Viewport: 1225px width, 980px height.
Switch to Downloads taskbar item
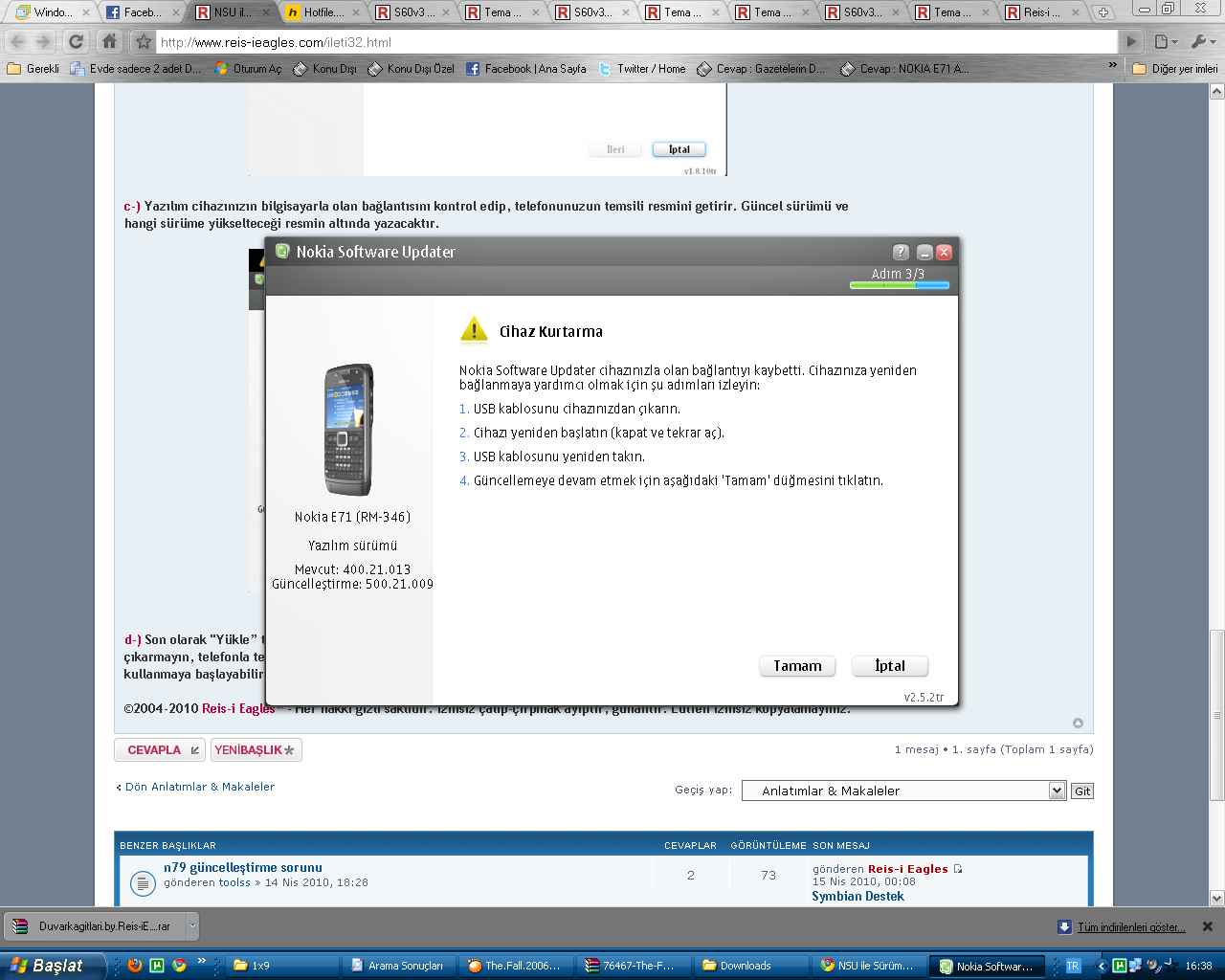point(751,966)
